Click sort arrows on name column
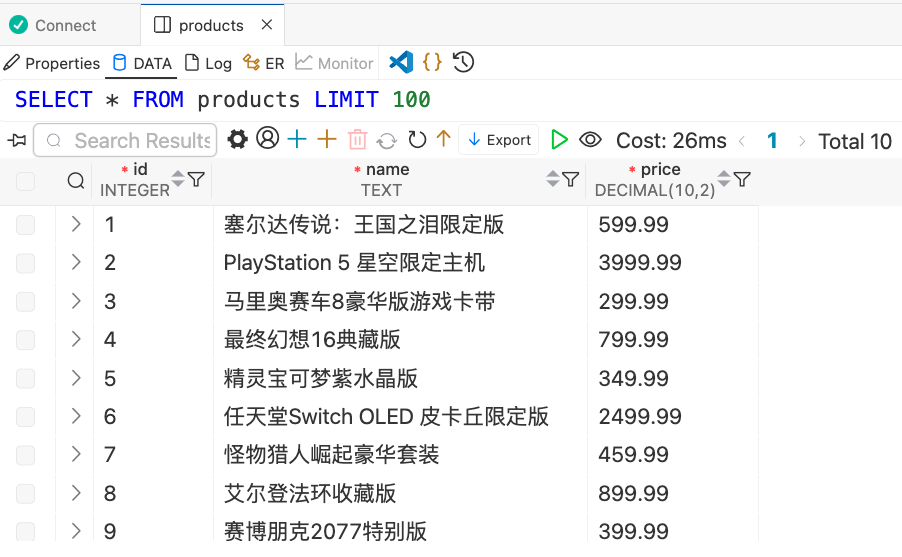The height and width of the screenshot is (557, 902). point(552,179)
